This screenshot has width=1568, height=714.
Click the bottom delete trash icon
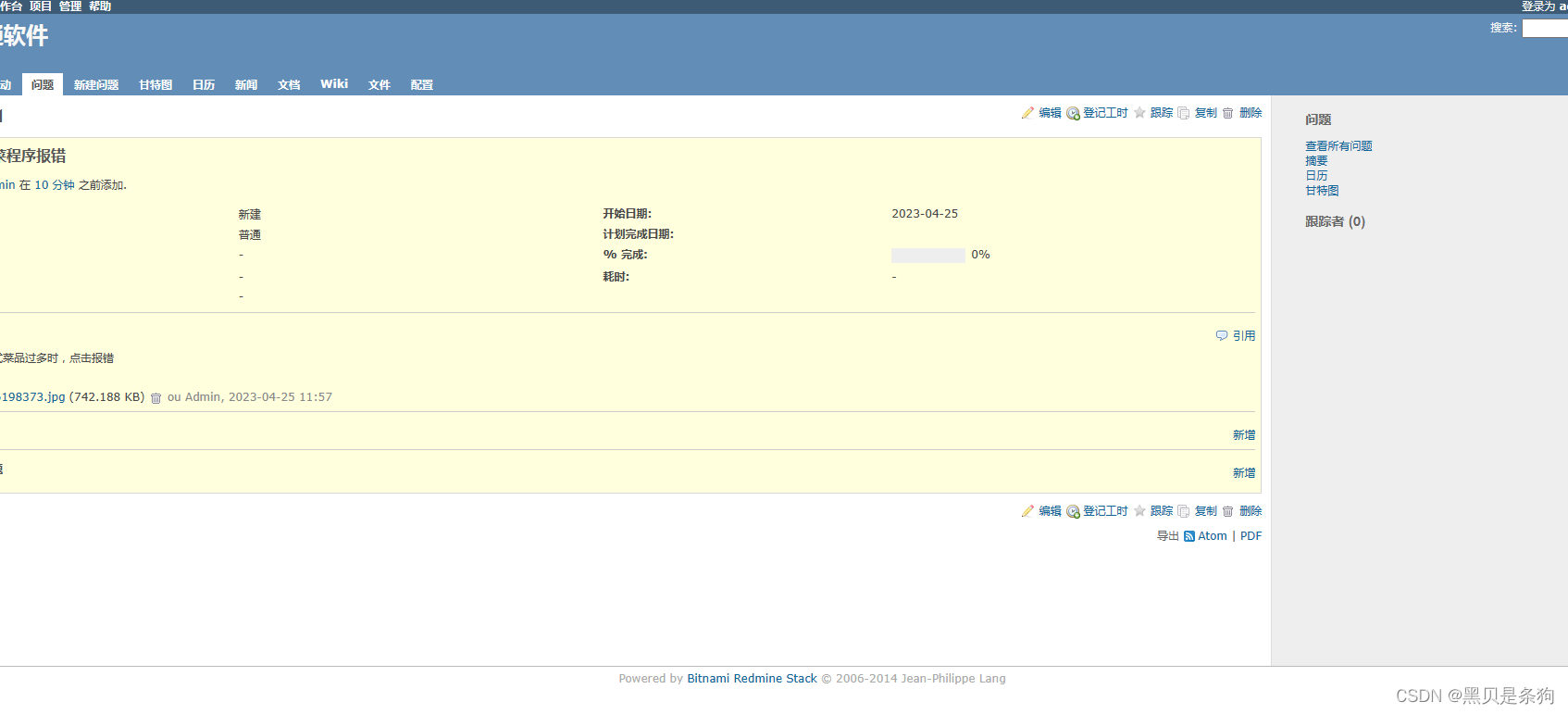[x=1228, y=511]
